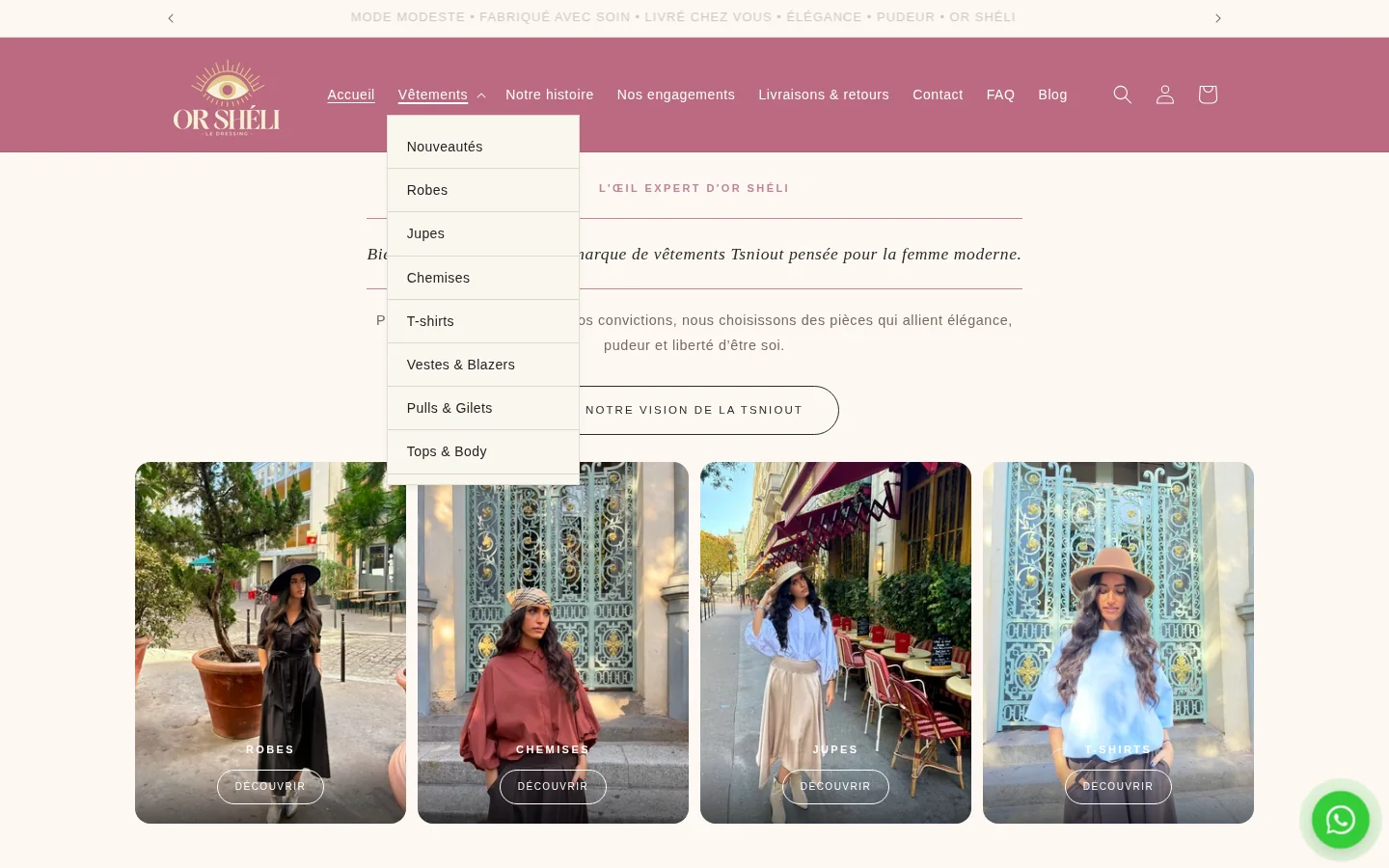This screenshot has height=868, width=1389.
Task: Open the Contact page
Action: [938, 95]
